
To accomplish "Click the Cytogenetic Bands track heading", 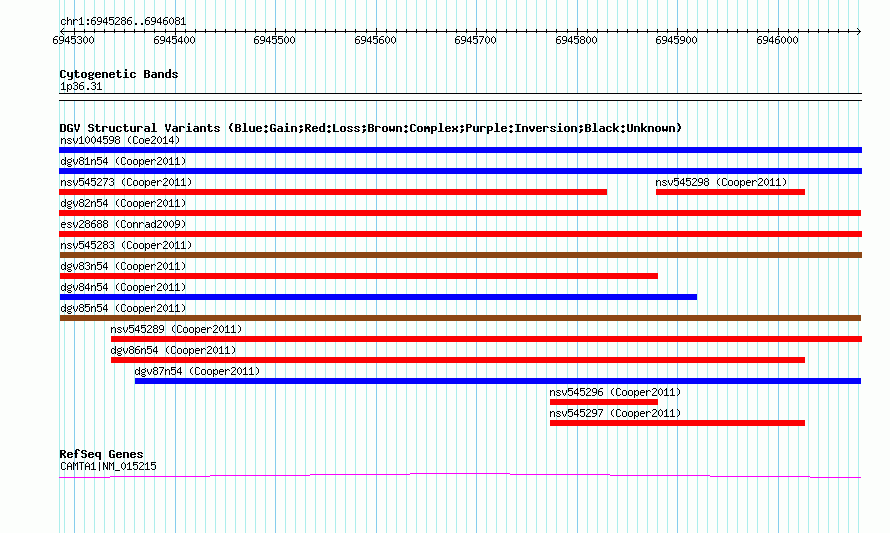I will coord(119,74).
